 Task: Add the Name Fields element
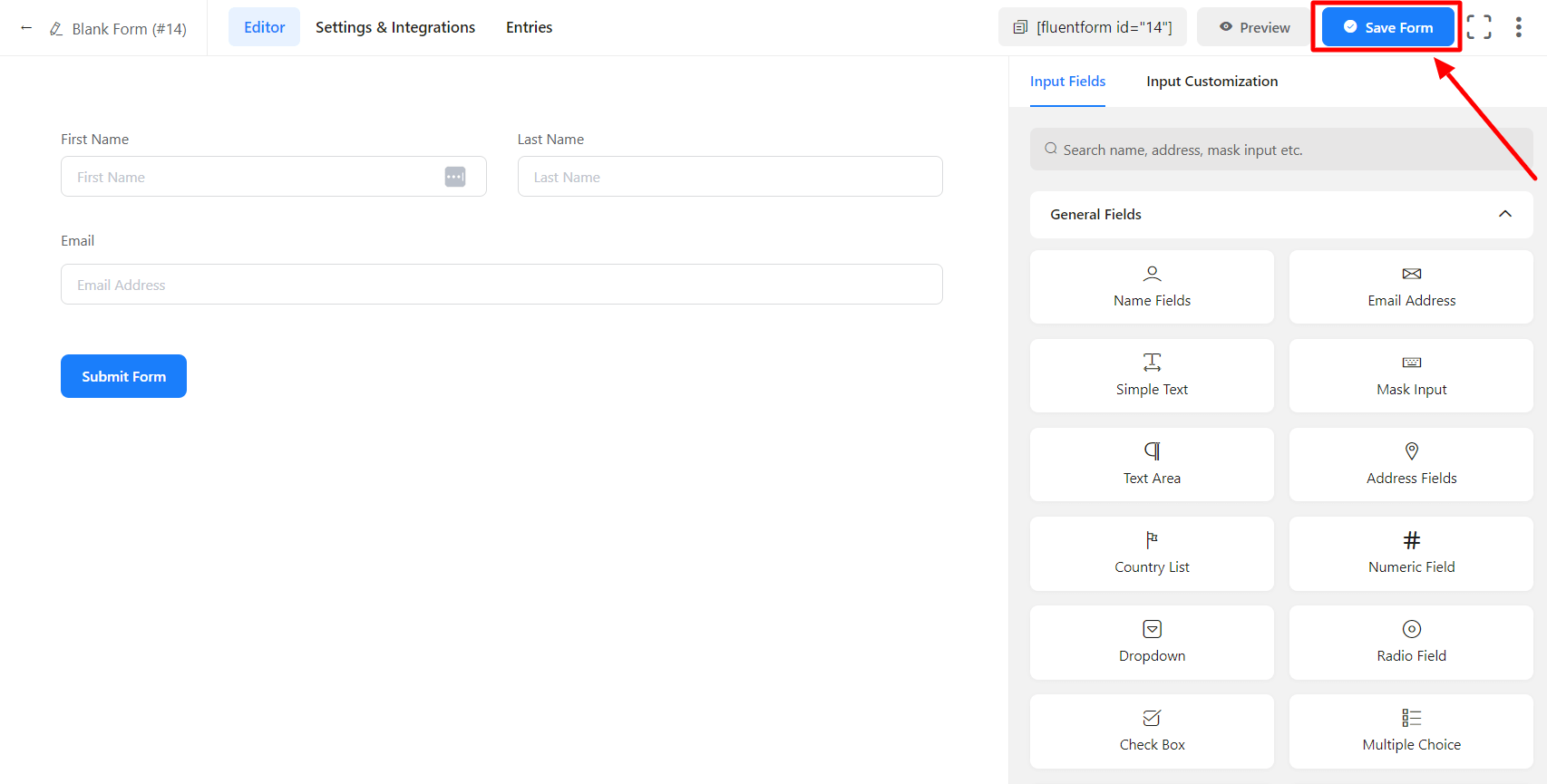pos(1152,286)
